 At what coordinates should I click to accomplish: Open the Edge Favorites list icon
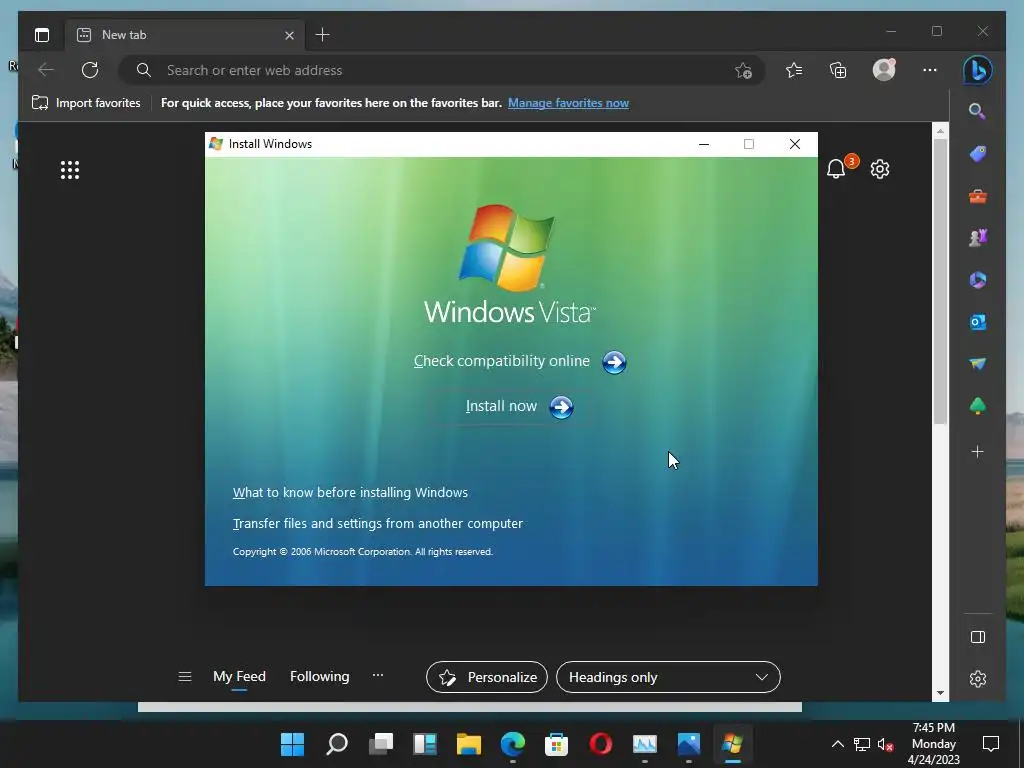(x=794, y=70)
